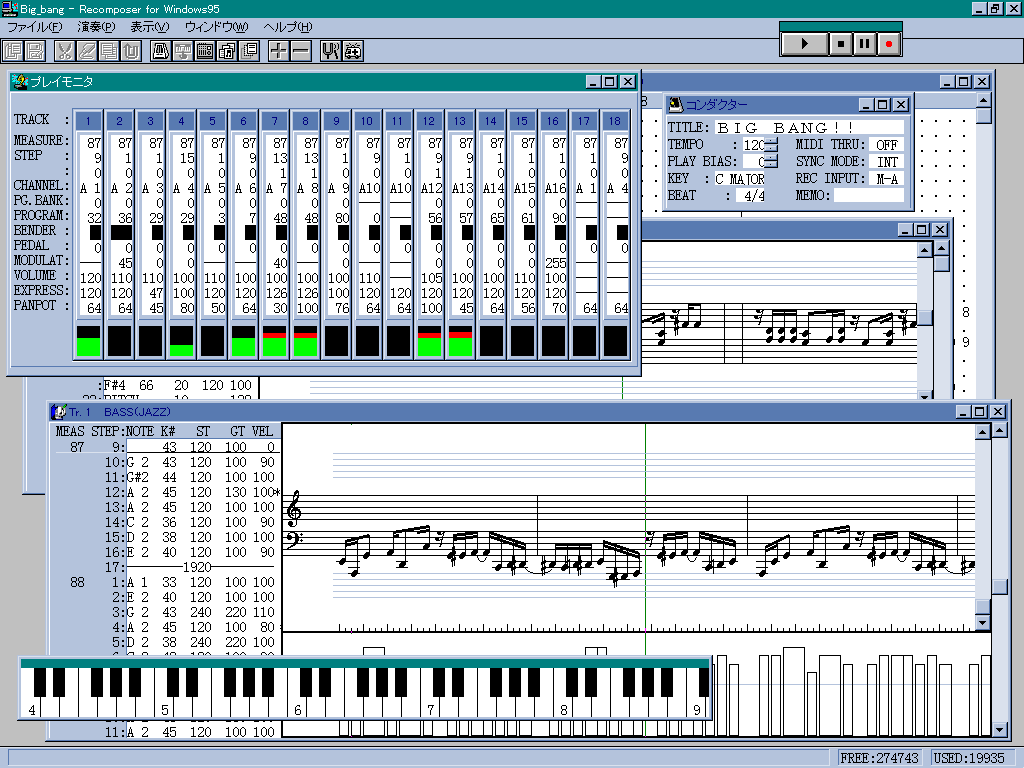Change the REC INPUT M-A field
Screen dimensions: 1024x768
[886, 179]
